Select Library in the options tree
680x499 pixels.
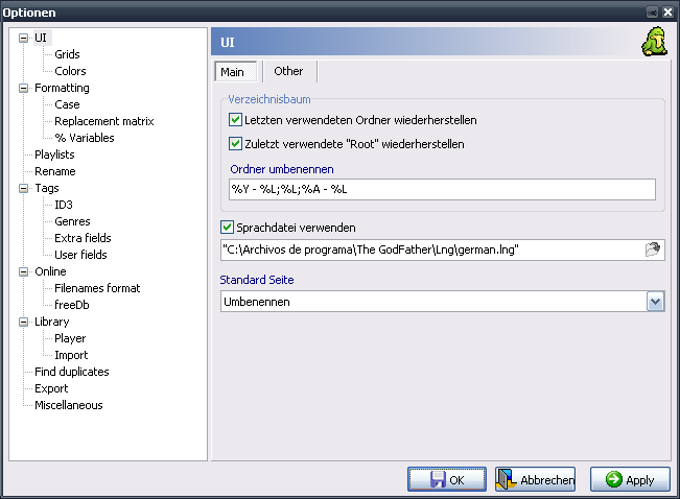click(x=52, y=322)
